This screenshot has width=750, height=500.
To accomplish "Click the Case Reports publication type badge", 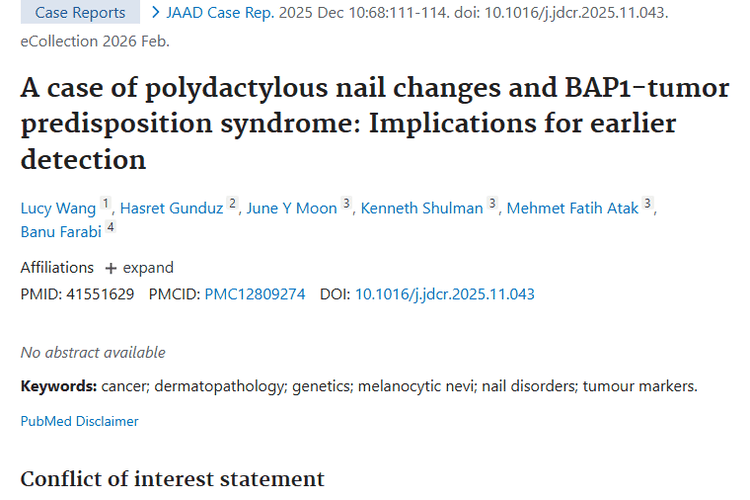I will pos(80,13).
